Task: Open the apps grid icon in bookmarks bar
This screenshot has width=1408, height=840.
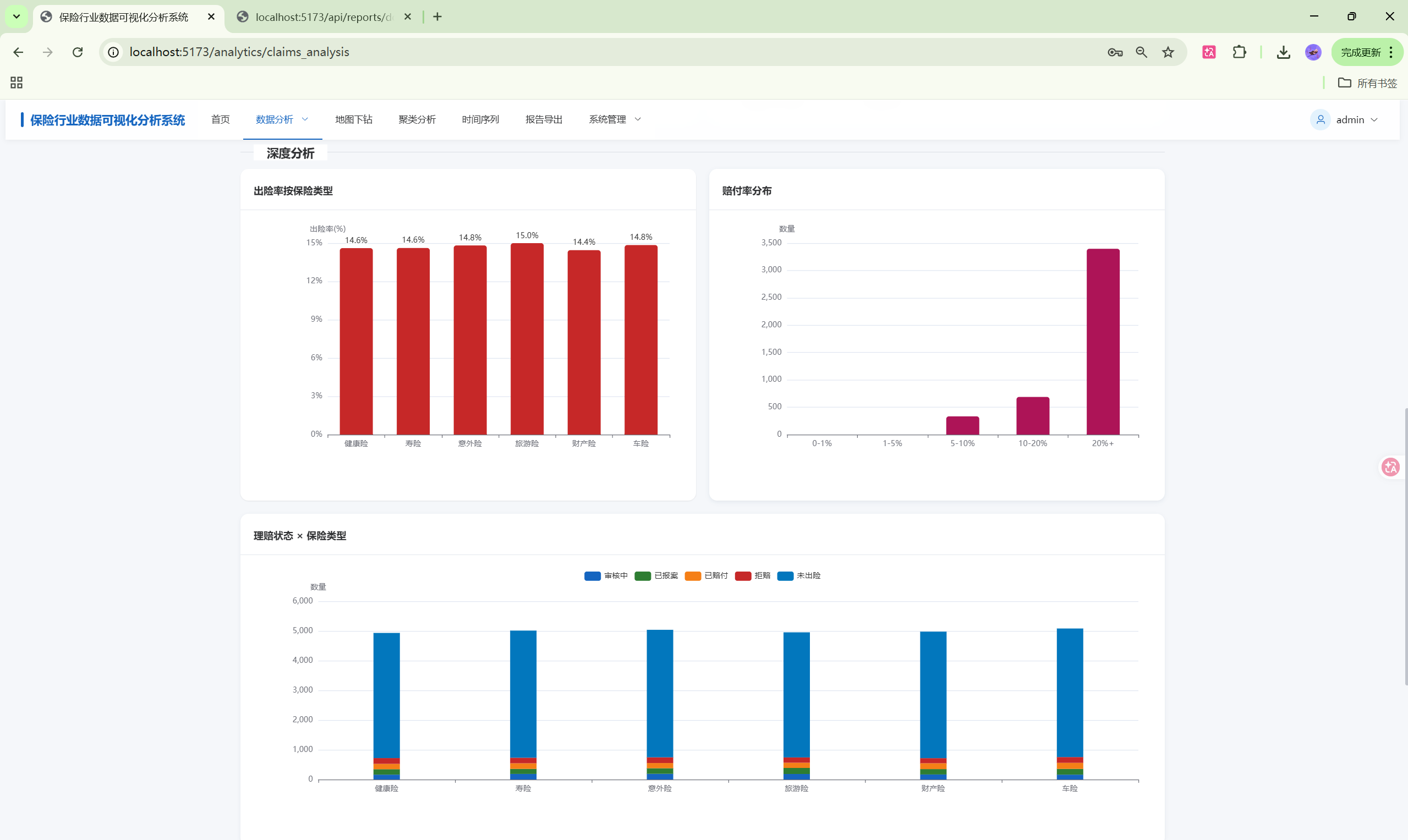Action: click(17, 83)
